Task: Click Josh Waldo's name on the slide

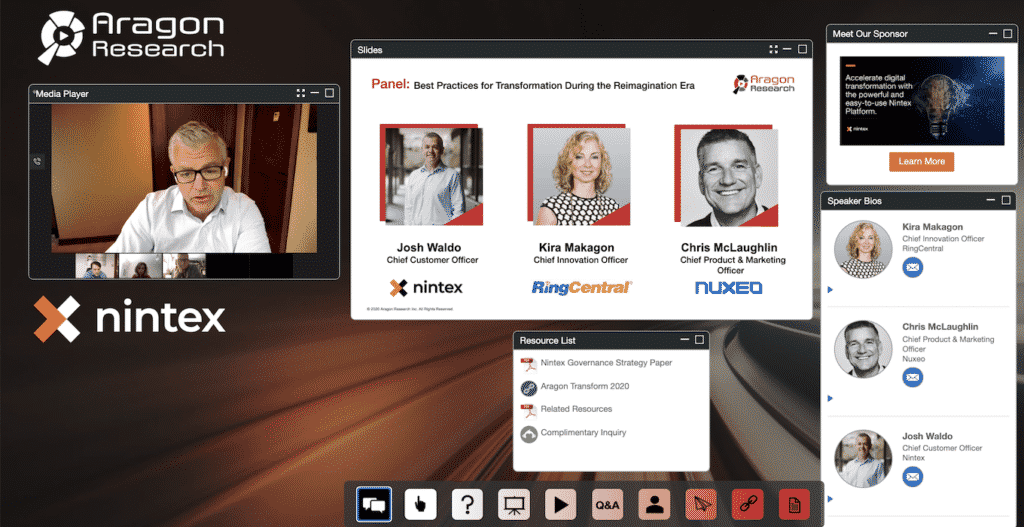Action: pos(431,248)
